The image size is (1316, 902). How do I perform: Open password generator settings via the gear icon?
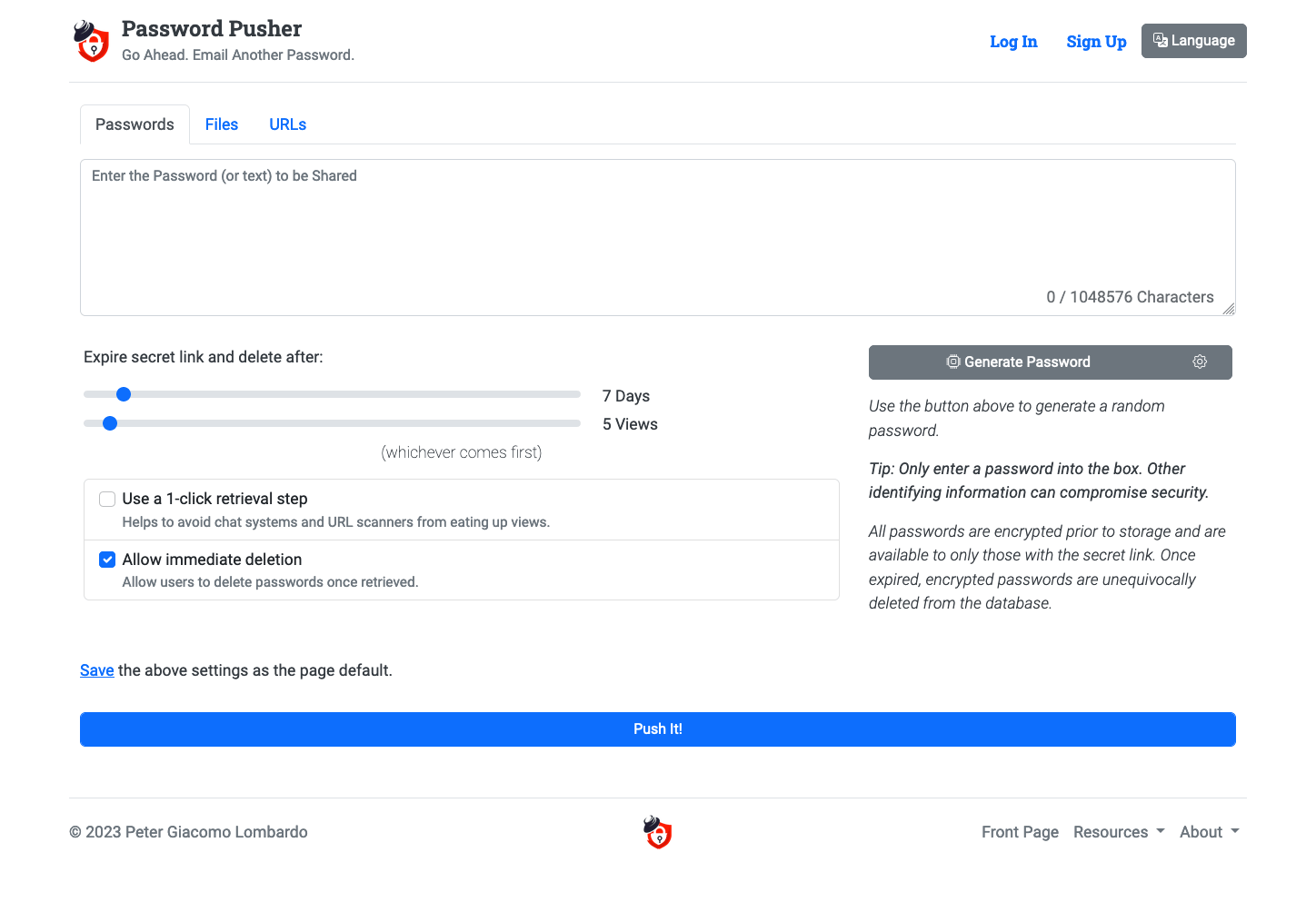[1200, 362]
